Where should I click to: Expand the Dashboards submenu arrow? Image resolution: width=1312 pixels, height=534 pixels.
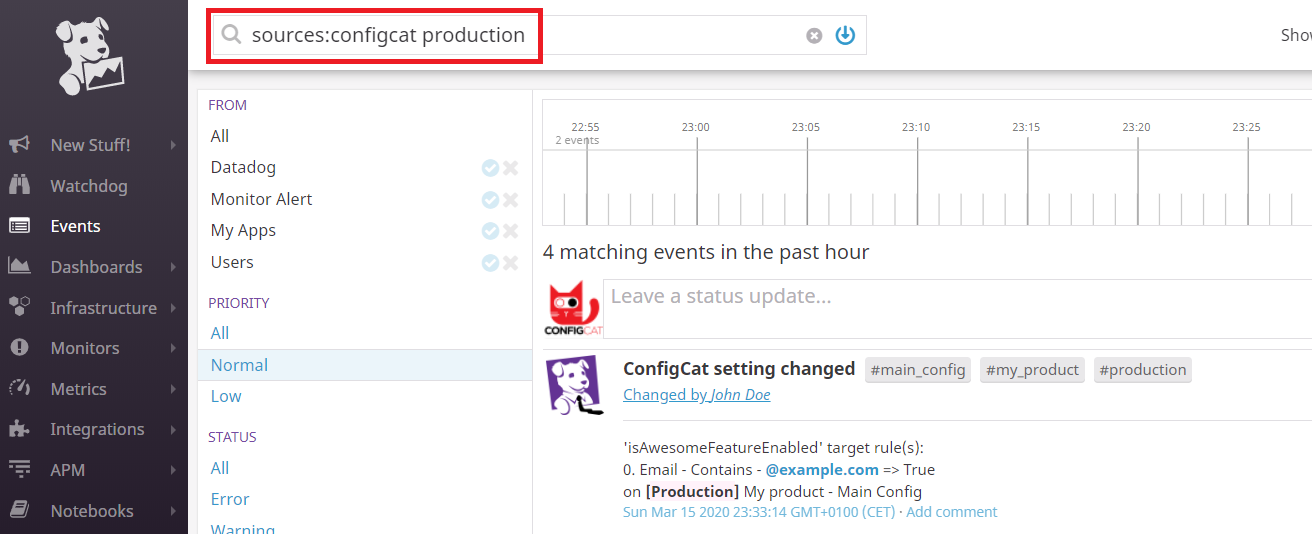[x=173, y=267]
